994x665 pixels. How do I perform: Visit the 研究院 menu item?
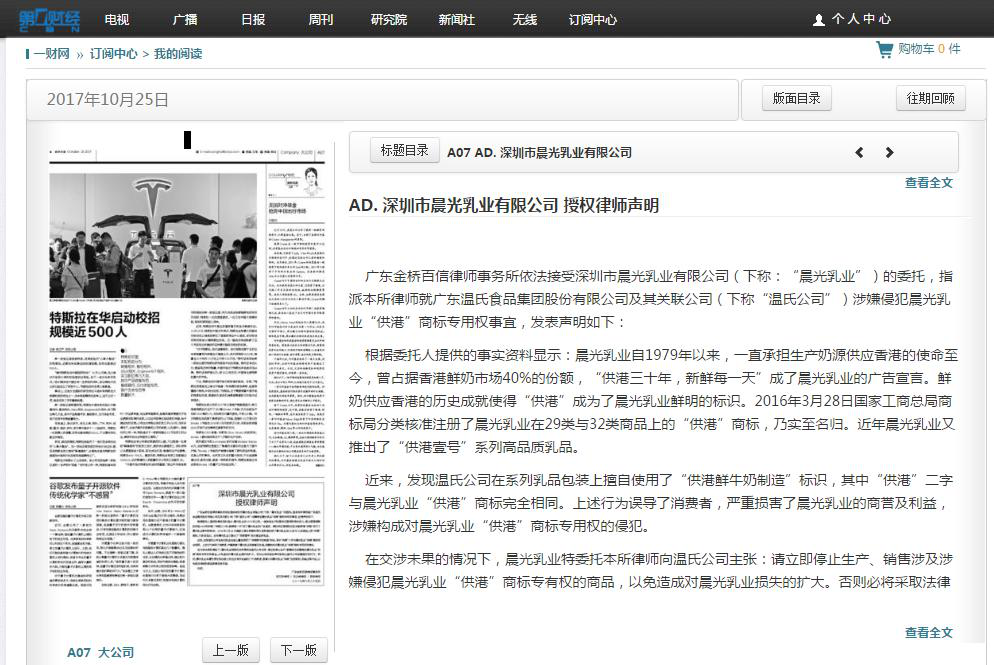coord(388,19)
